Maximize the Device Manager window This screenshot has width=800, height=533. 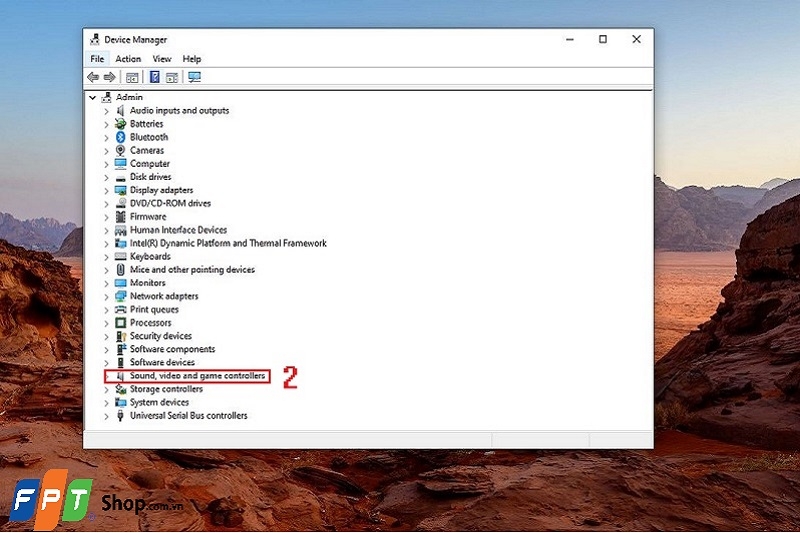(x=603, y=39)
